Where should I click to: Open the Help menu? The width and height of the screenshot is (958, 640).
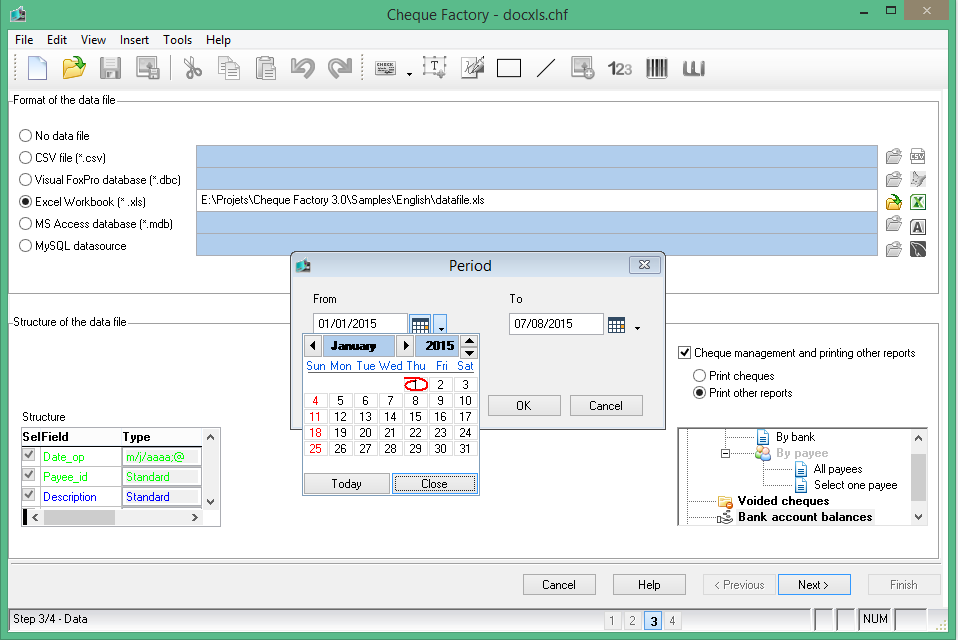tap(218, 40)
